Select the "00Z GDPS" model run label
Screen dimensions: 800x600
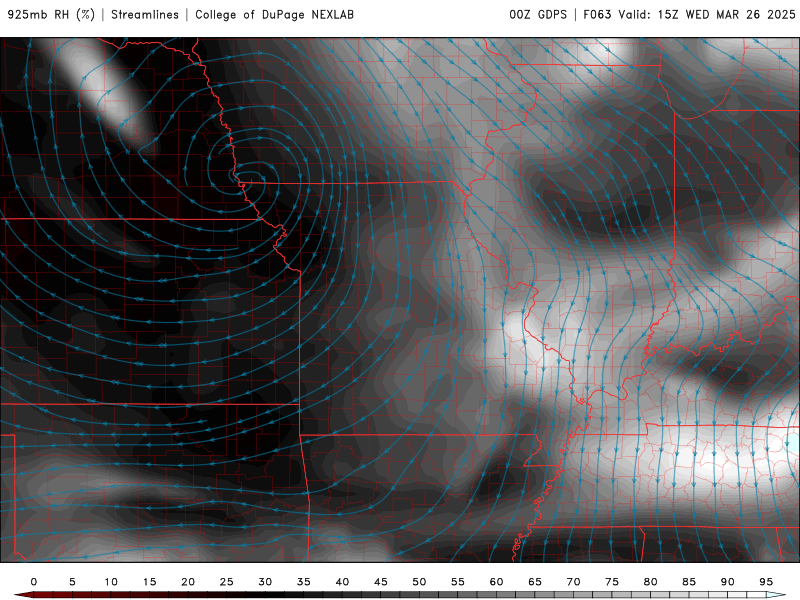click(538, 14)
